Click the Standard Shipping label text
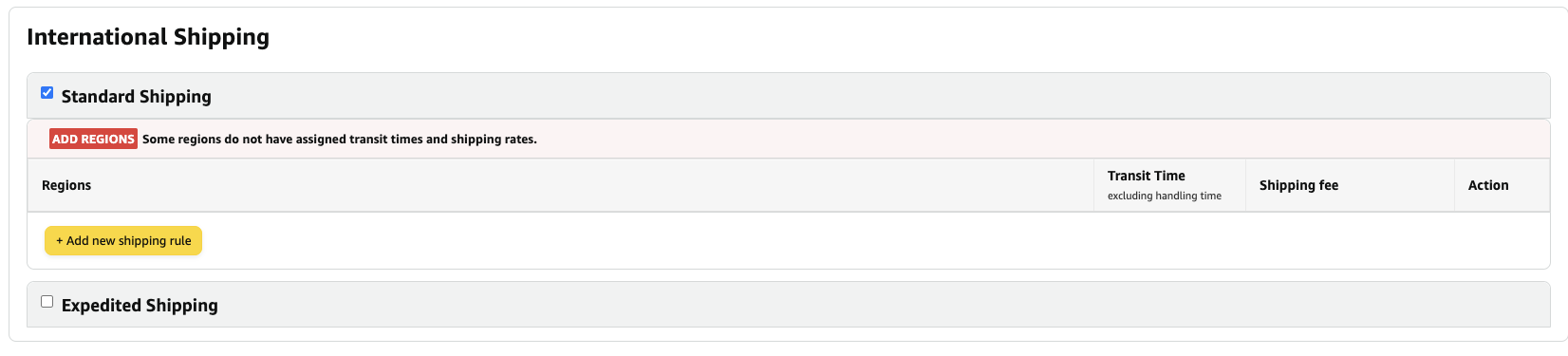Screen dimensions: 1568x356 coord(136,97)
